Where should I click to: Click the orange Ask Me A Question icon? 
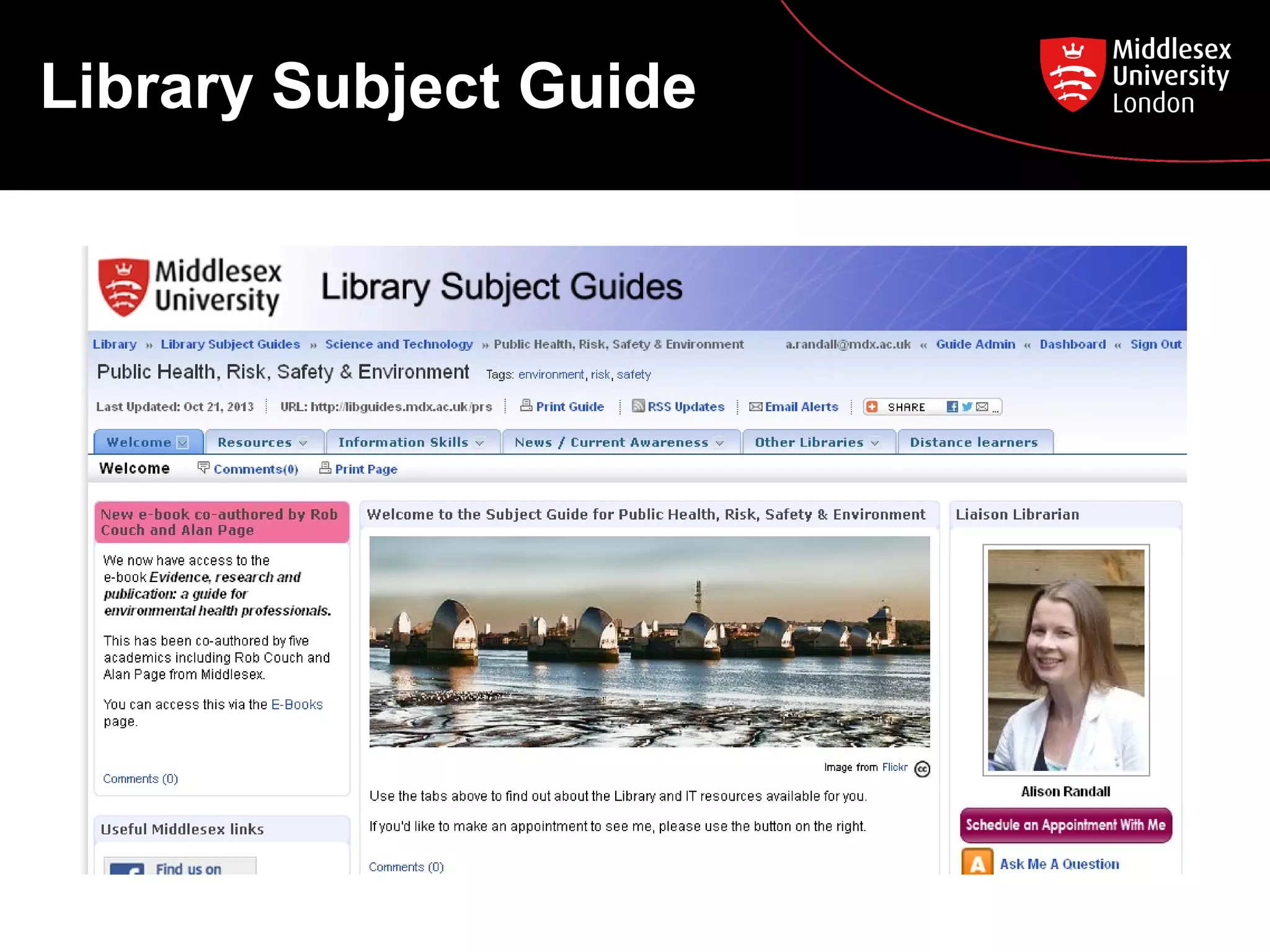[x=977, y=862]
